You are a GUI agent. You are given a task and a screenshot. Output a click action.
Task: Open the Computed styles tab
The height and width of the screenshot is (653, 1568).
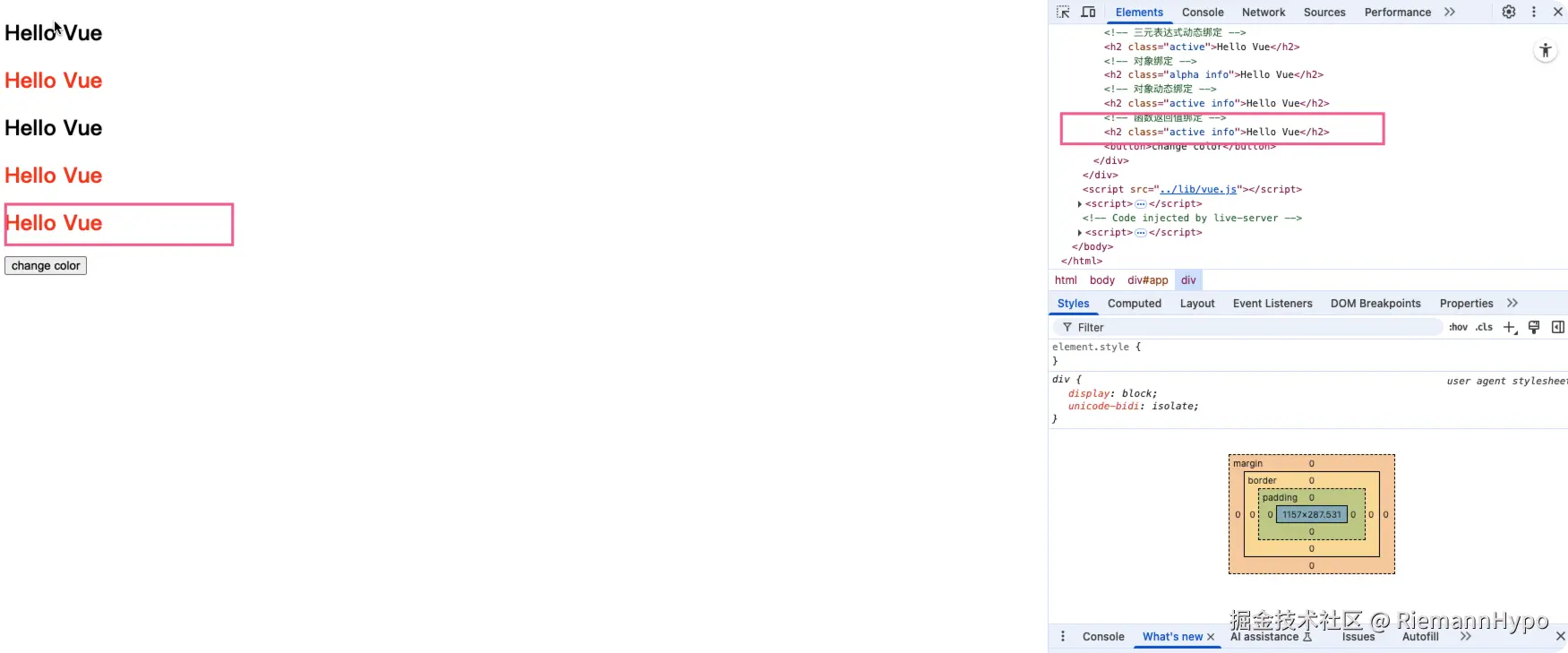coord(1135,304)
